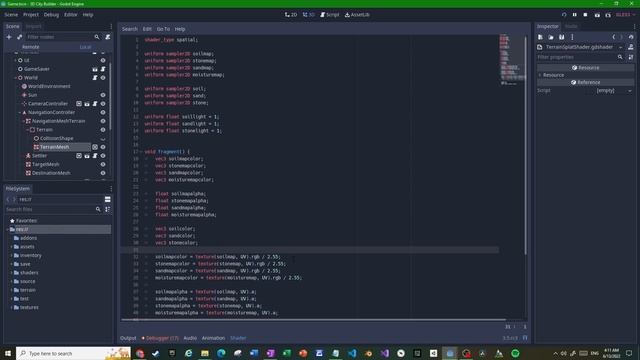Select the Local scene tree button
The height and width of the screenshot is (360, 640).
pyautogui.click(x=85, y=47)
